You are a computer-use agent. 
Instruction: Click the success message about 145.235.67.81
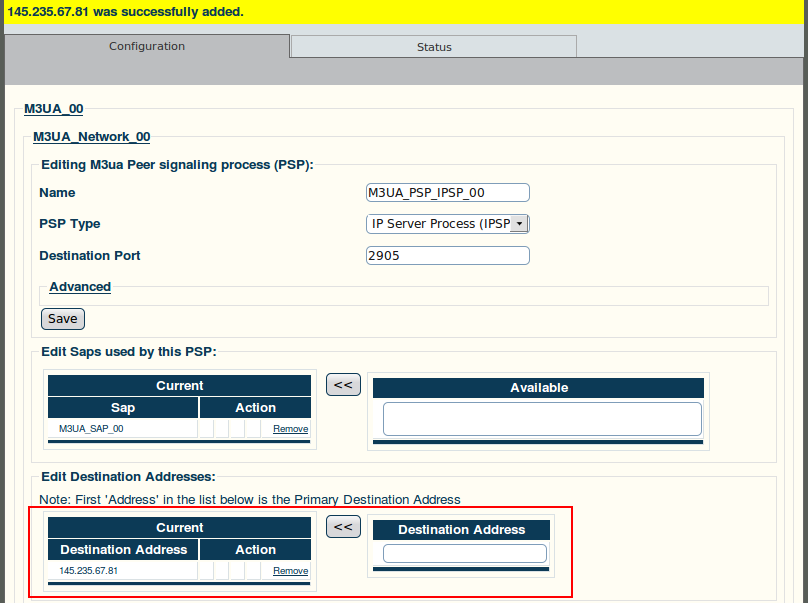point(125,11)
